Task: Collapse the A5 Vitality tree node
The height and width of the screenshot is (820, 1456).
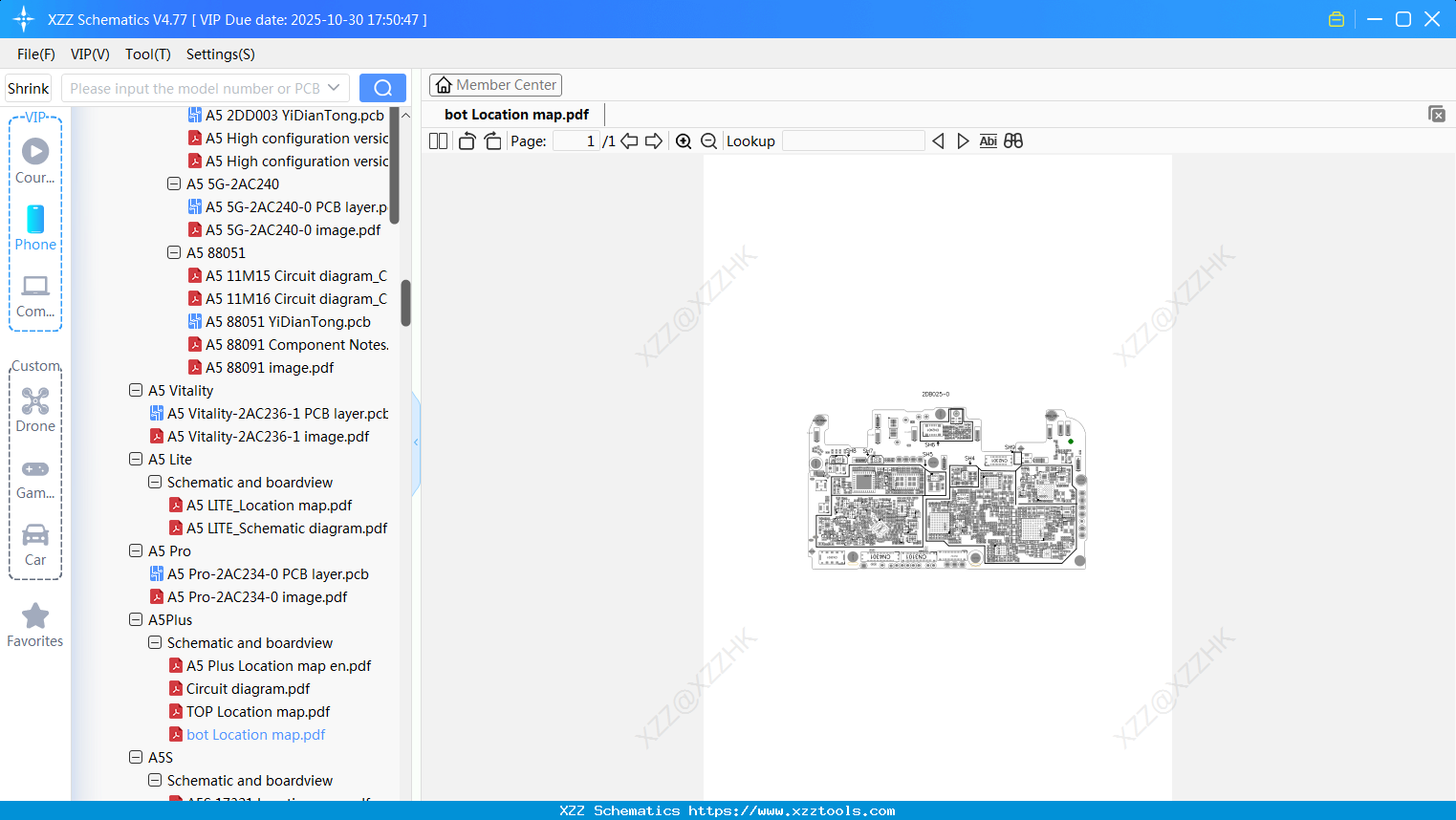Action: (136, 390)
